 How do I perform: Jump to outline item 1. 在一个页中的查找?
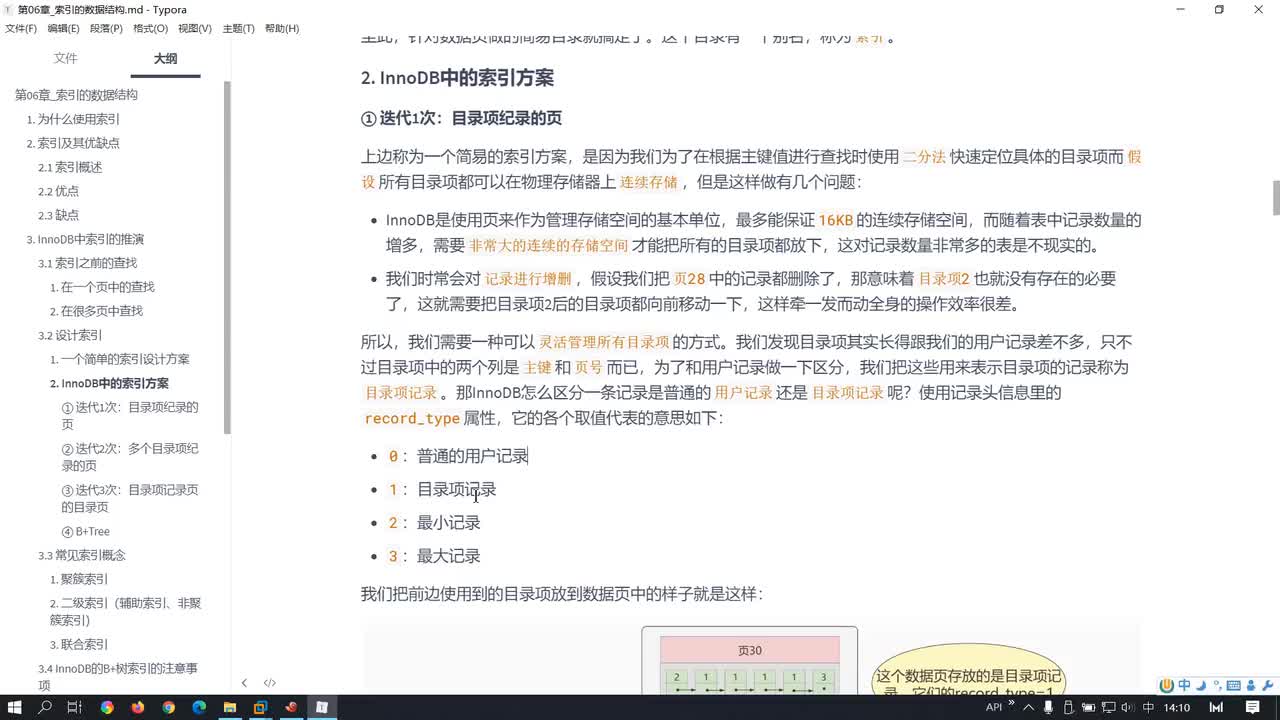click(x=102, y=287)
